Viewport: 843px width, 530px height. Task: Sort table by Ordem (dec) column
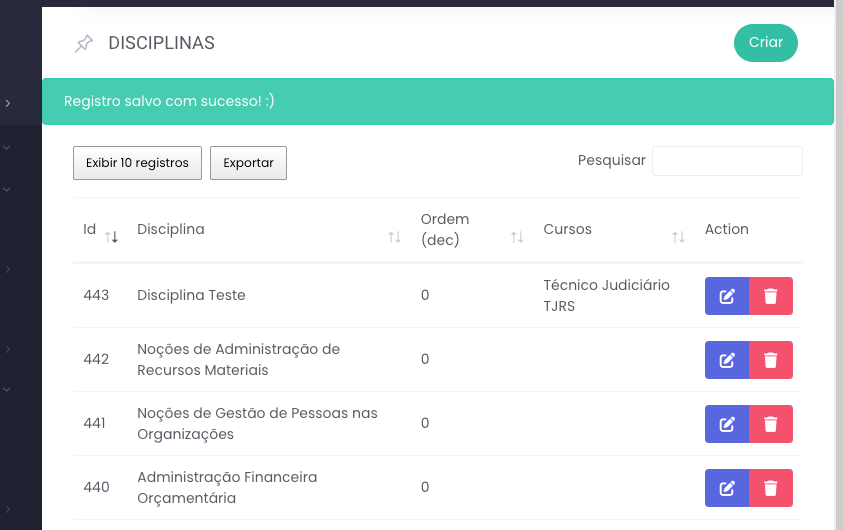[517, 236]
